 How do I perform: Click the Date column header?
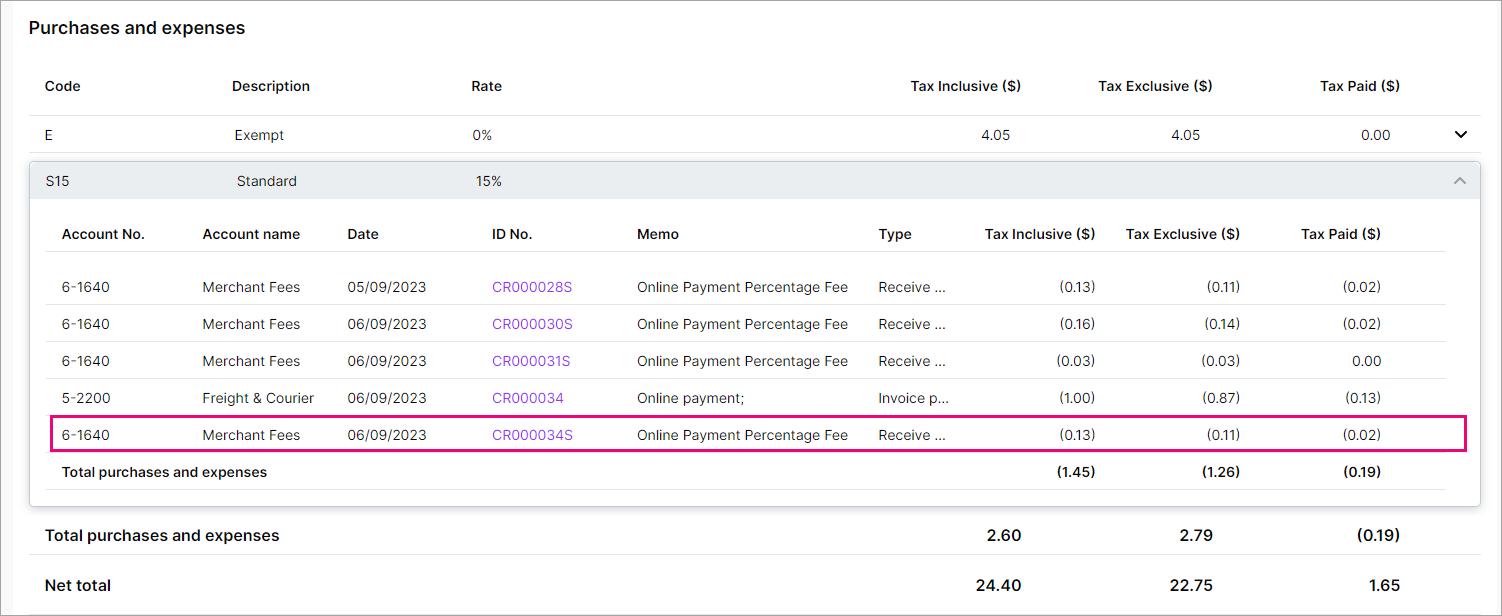363,234
